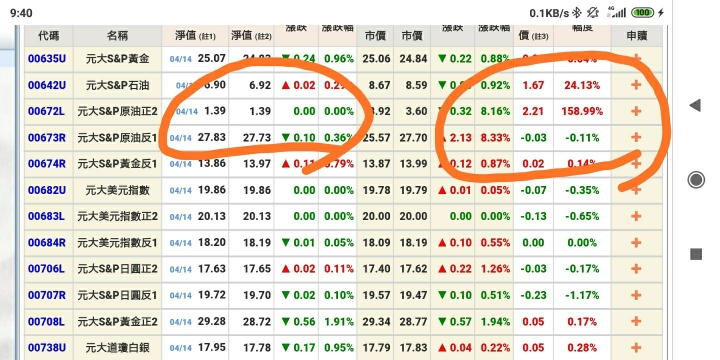This screenshot has height=360, width=720.
Task: Tap the 4G signal strength icon
Action: (616, 12)
